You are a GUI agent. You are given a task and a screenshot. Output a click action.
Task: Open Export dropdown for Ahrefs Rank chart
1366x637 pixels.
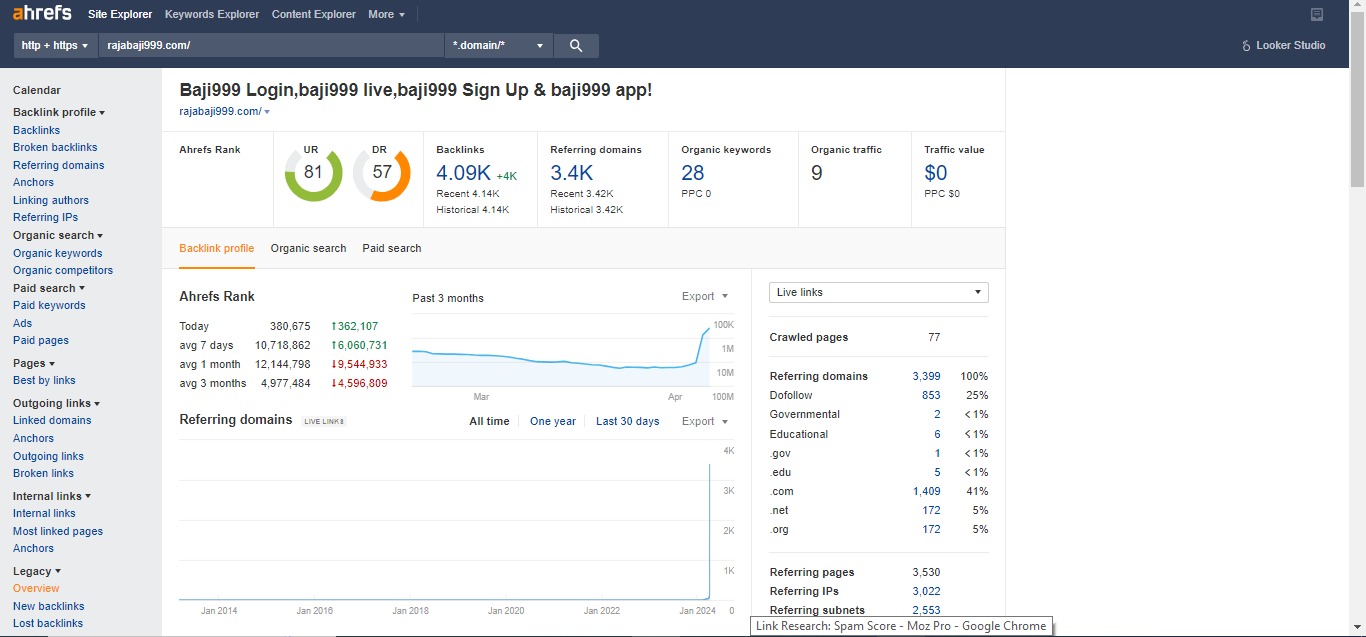coord(704,297)
